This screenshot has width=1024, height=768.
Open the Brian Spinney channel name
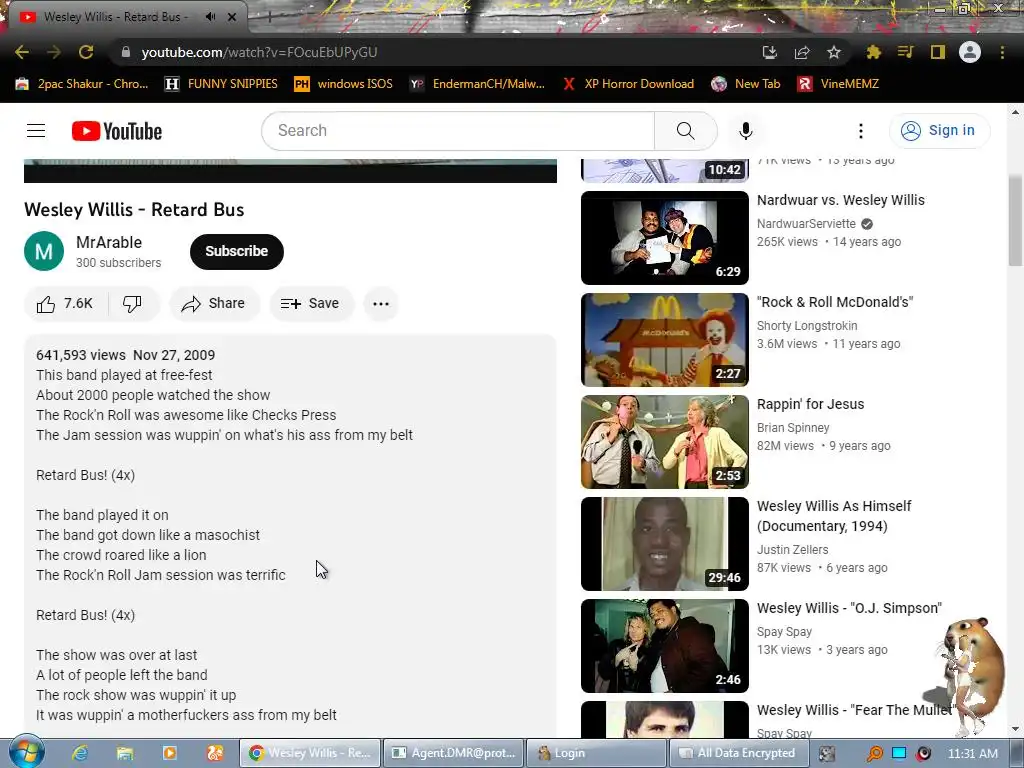tap(793, 428)
